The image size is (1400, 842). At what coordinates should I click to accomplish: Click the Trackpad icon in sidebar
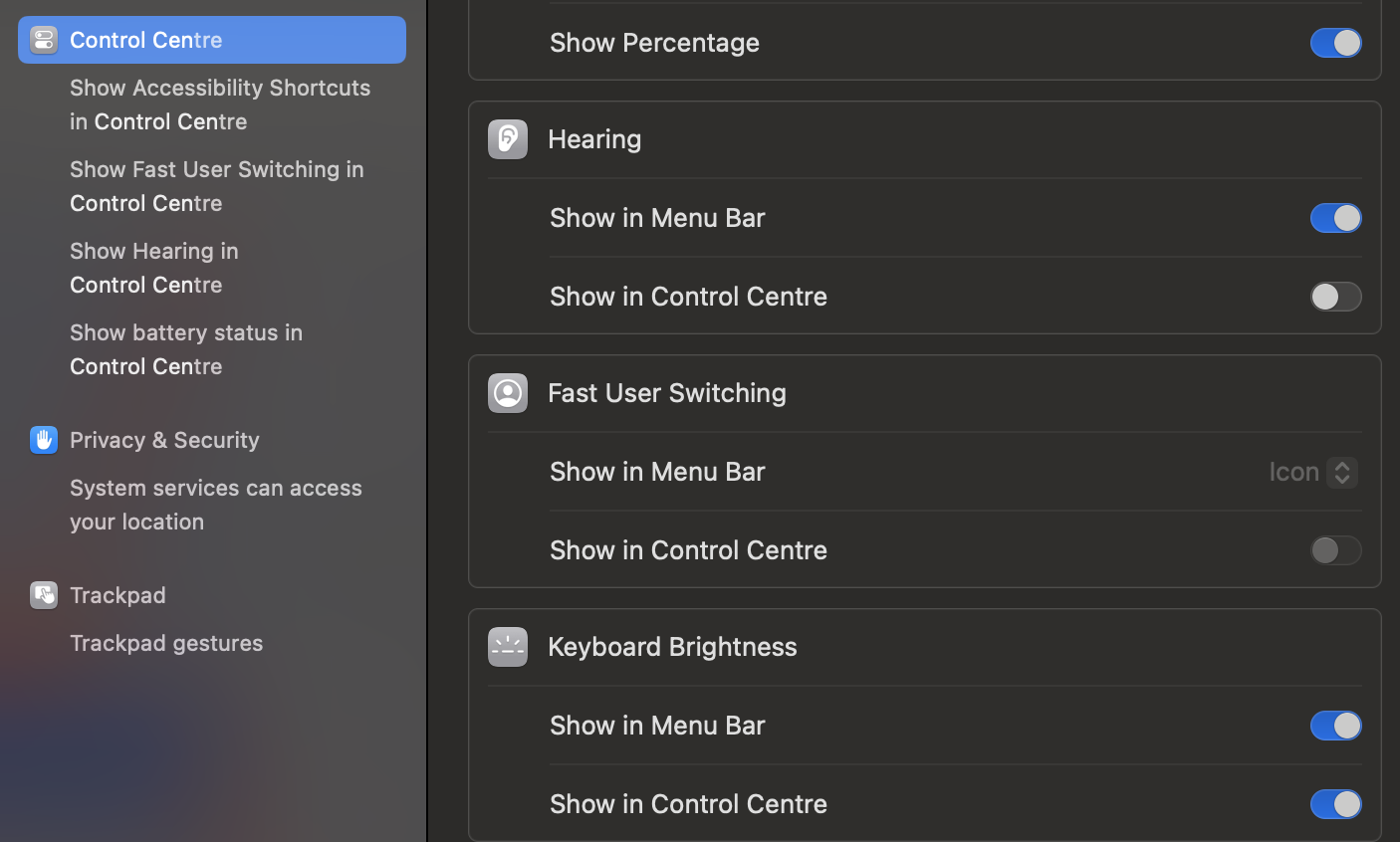44,595
